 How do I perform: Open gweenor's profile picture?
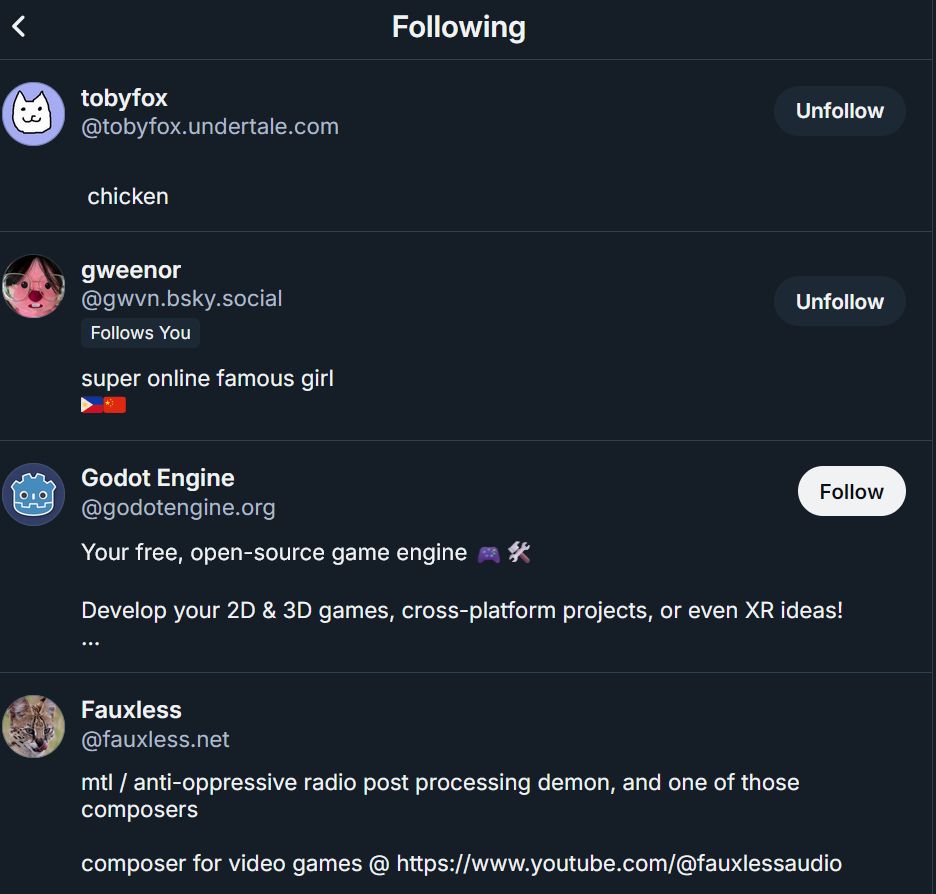pyautogui.click(x=33, y=286)
